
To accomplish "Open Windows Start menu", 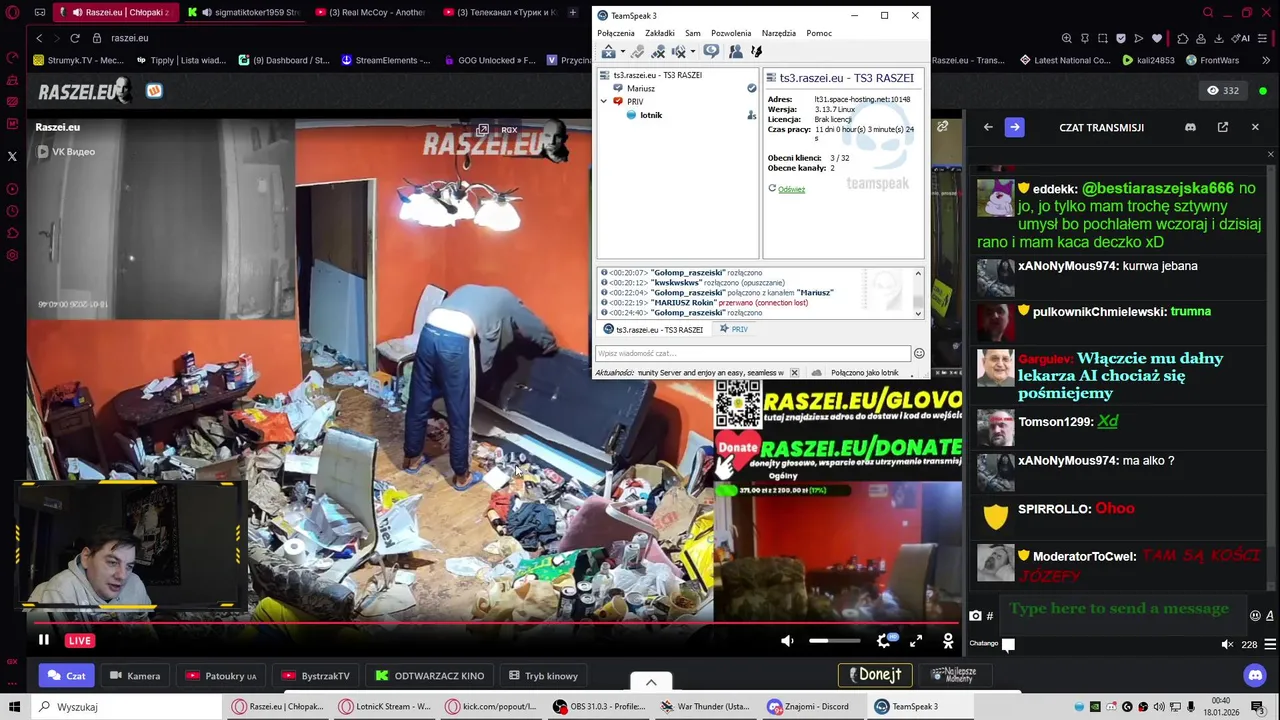I will click(x=14, y=706).
